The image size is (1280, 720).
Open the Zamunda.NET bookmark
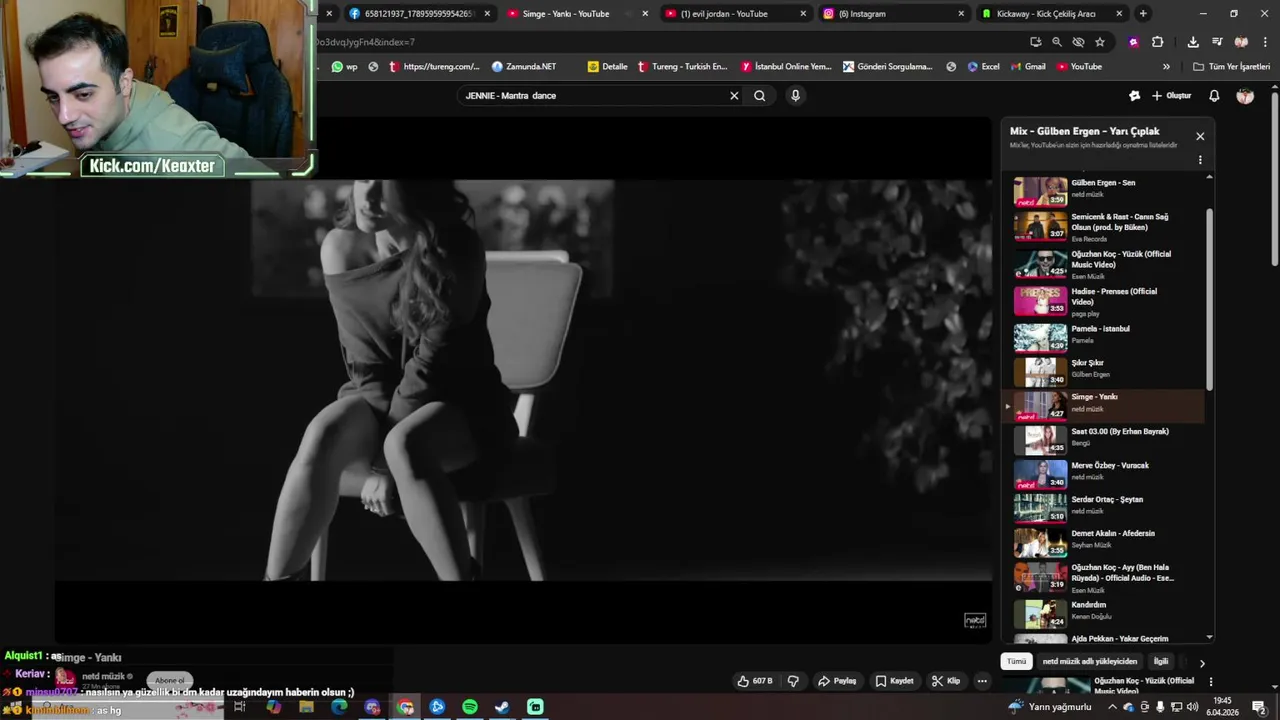[x=524, y=67]
